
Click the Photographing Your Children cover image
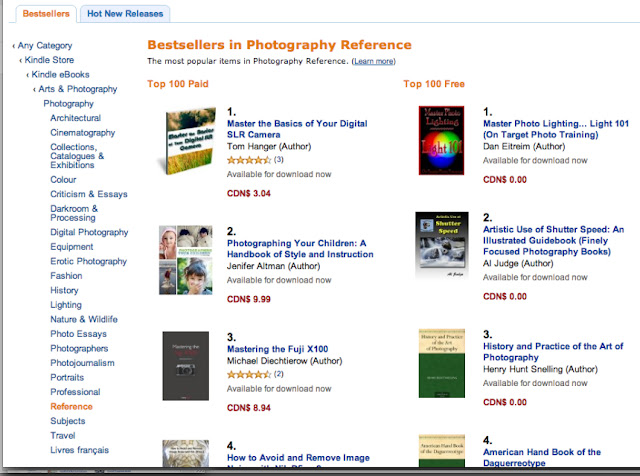coord(186,260)
